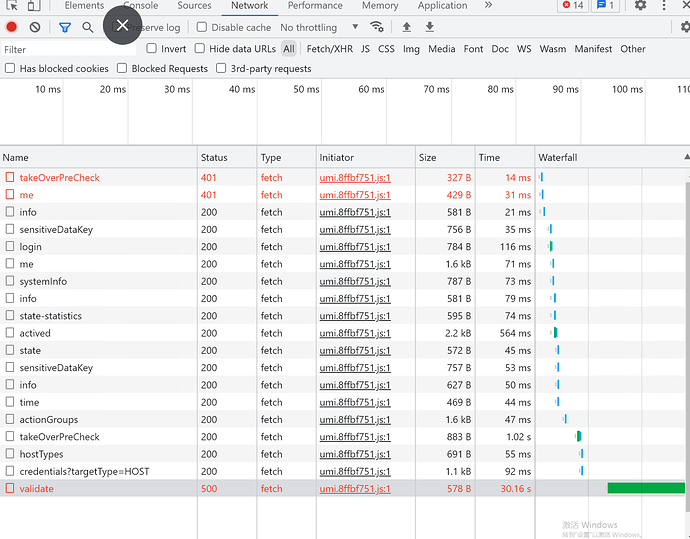Click the import HAR upload arrow
The width and height of the screenshot is (690, 539).
(x=406, y=27)
